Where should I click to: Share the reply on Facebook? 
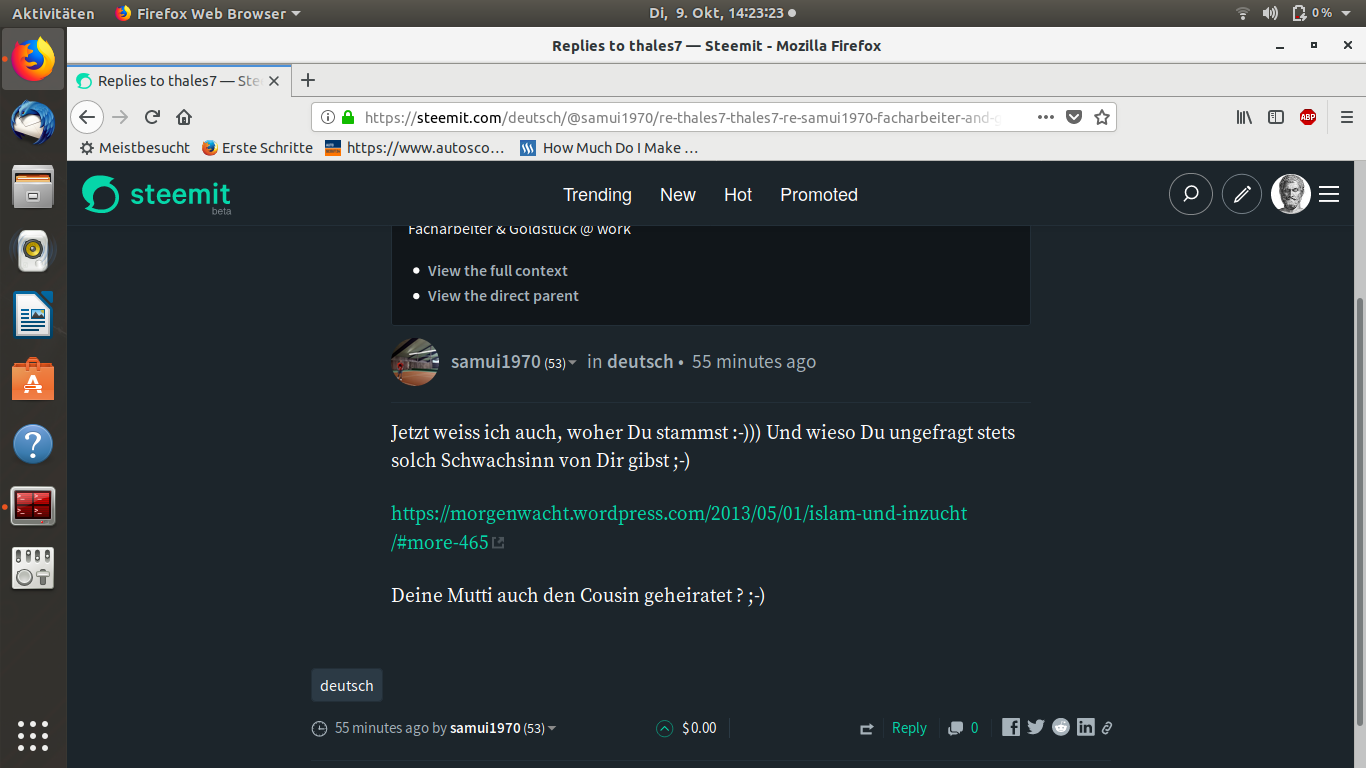pos(1011,727)
